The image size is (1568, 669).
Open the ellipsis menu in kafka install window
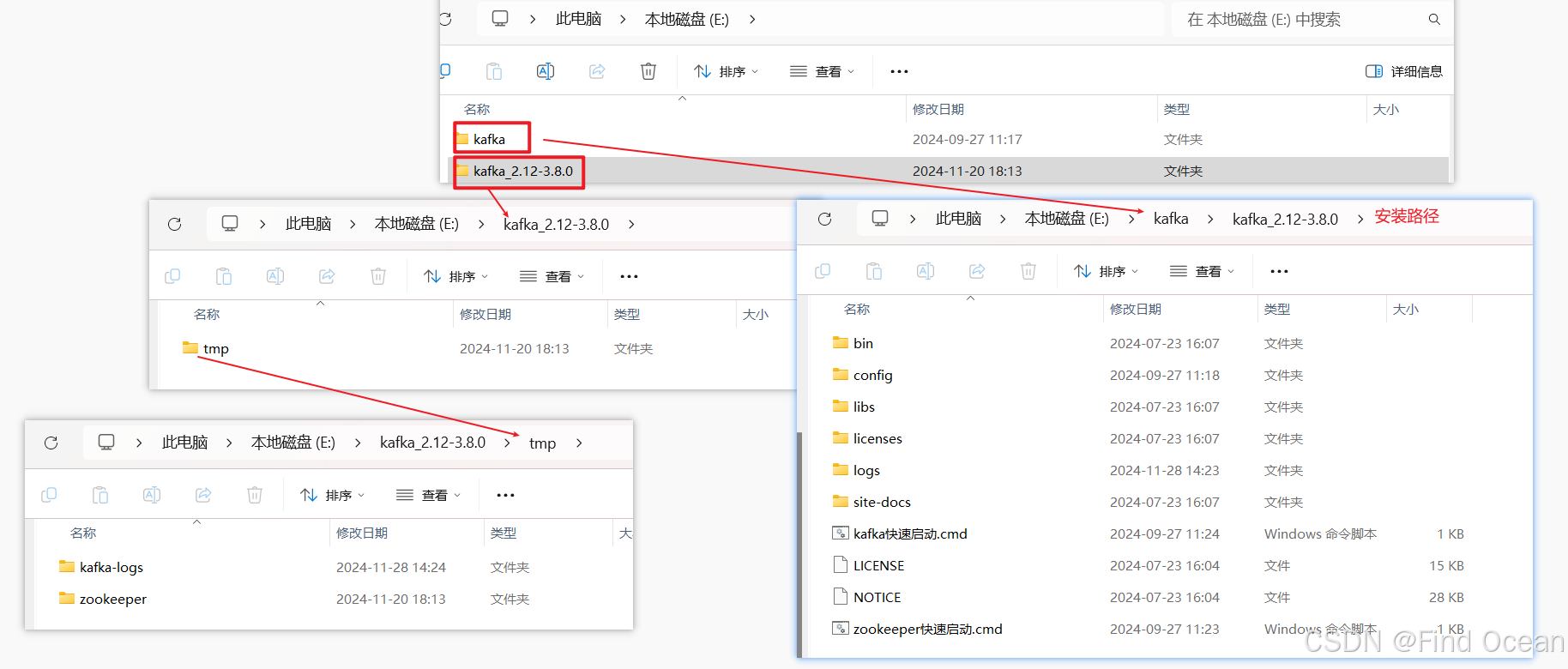coord(1279,271)
